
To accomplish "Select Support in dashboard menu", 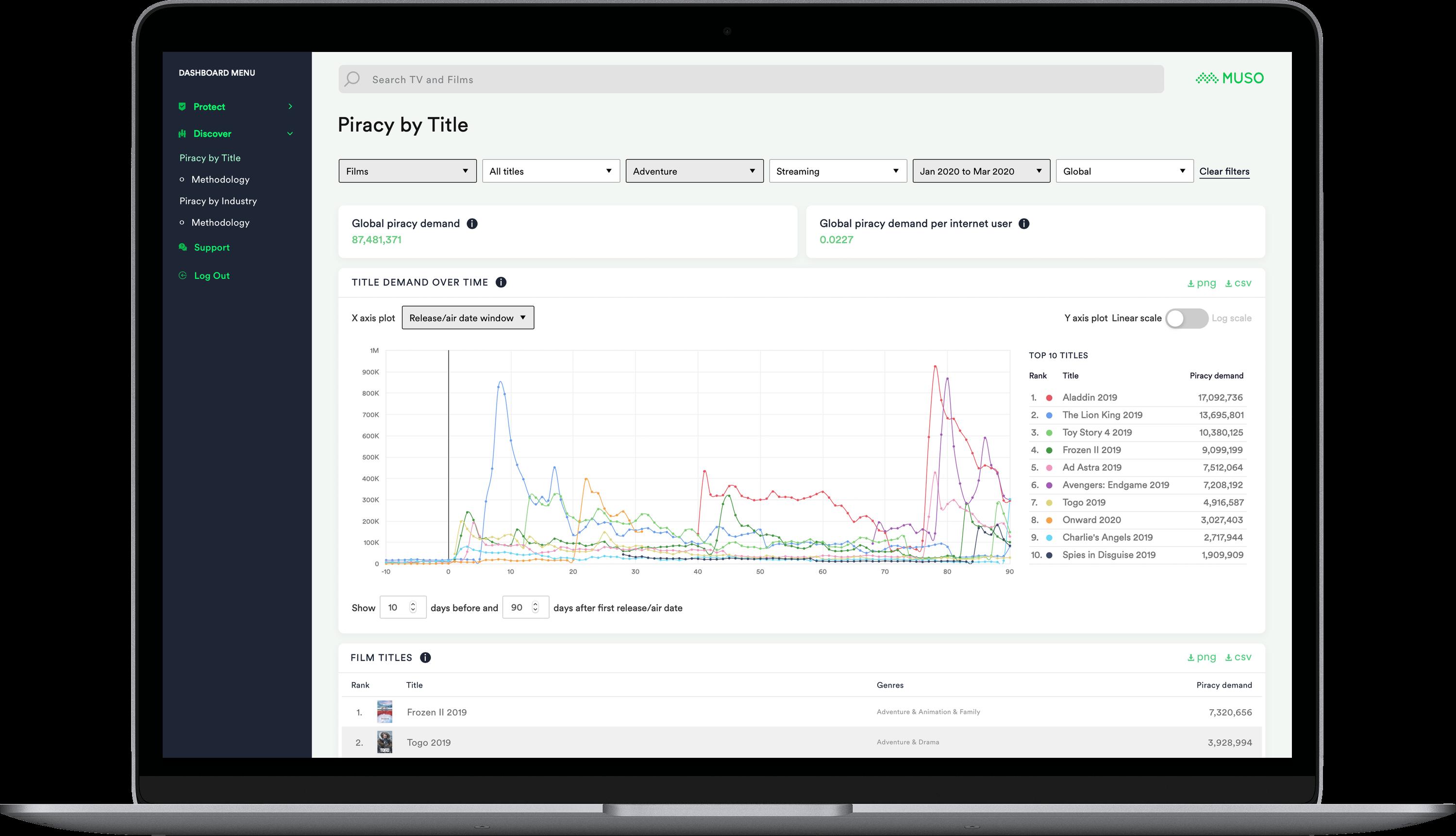I will (x=211, y=247).
